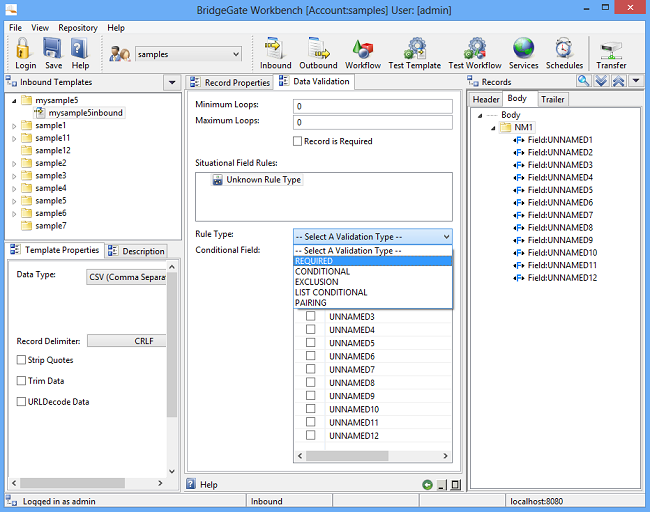
Task: Open the Repository menu
Action: tap(78, 28)
